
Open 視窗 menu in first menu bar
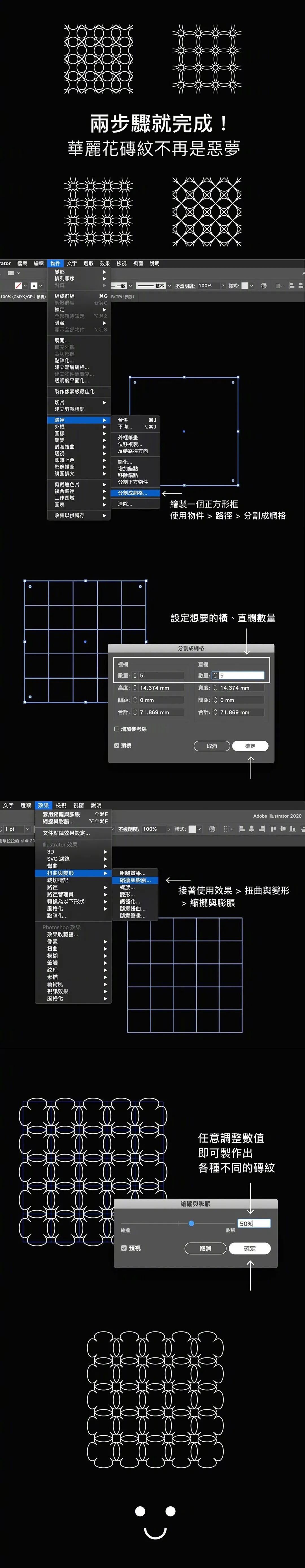pyautogui.click(x=138, y=264)
